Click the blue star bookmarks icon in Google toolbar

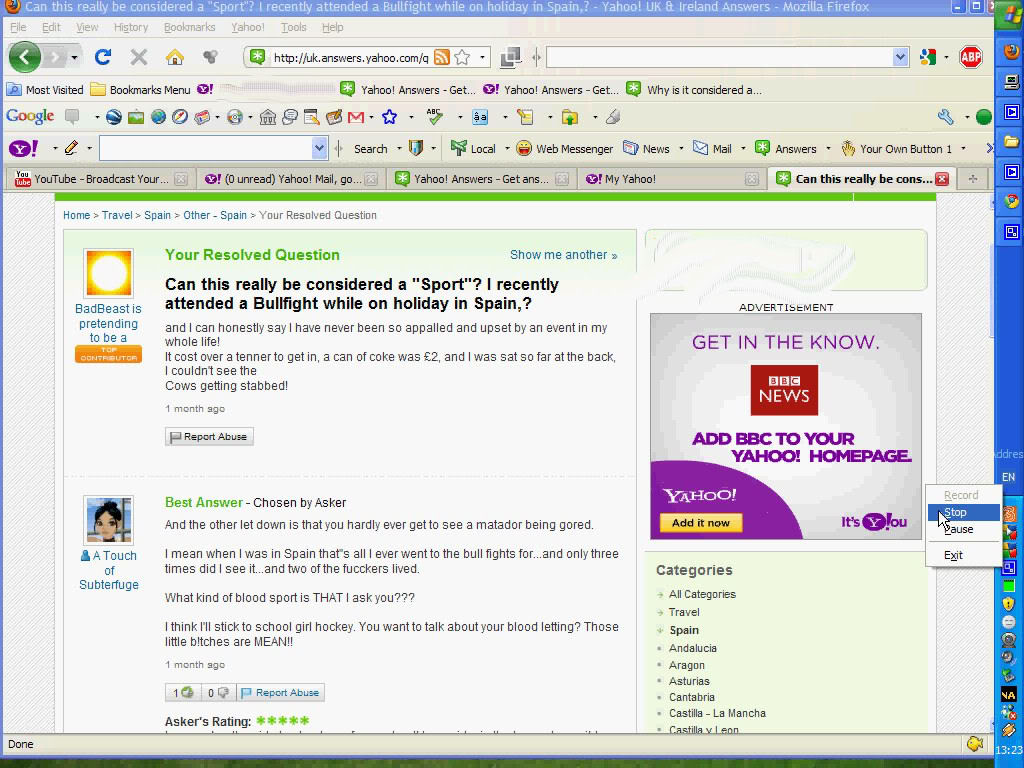pyautogui.click(x=390, y=118)
